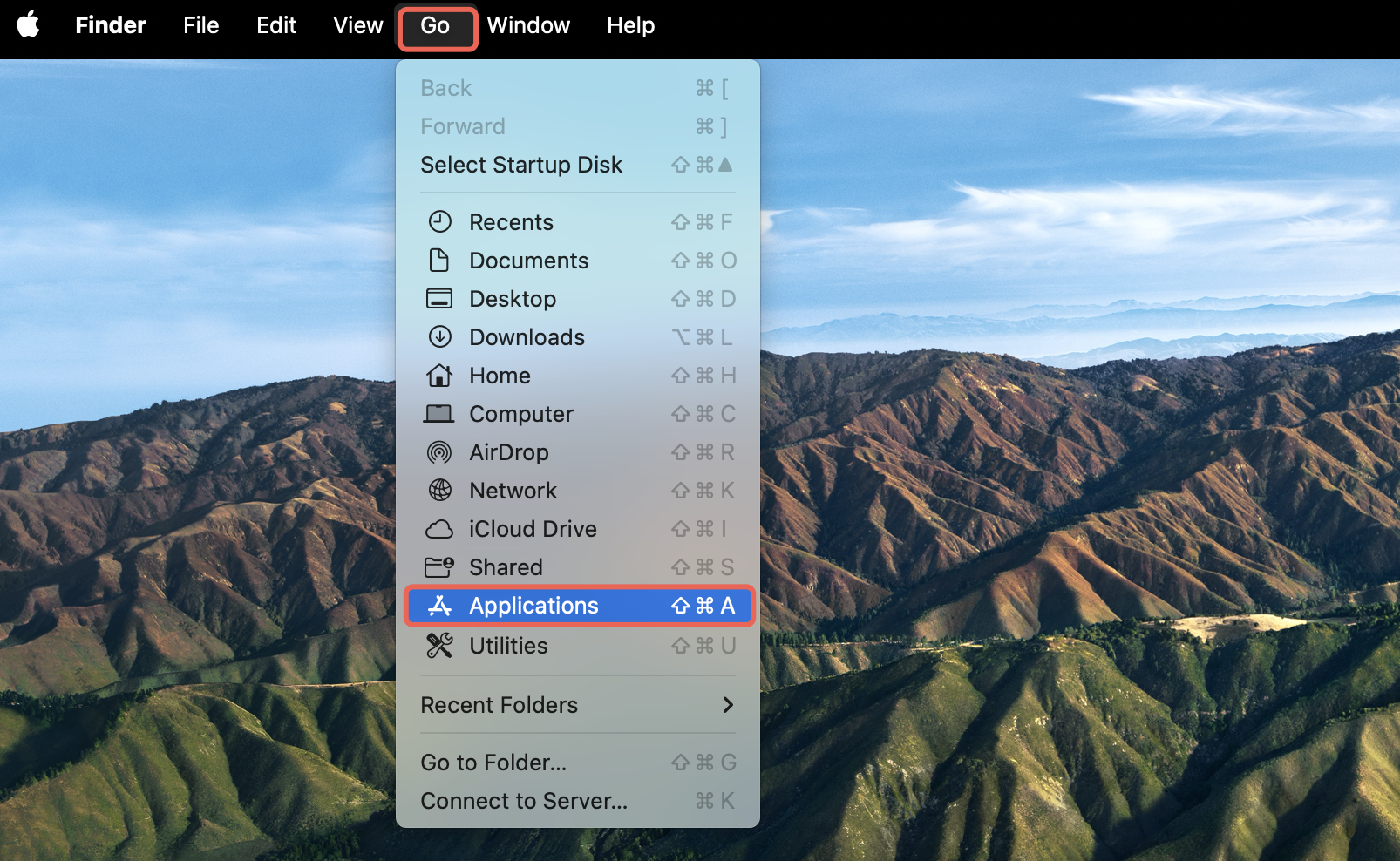Click the Computer laptop icon
The image size is (1400, 861).
[438, 413]
